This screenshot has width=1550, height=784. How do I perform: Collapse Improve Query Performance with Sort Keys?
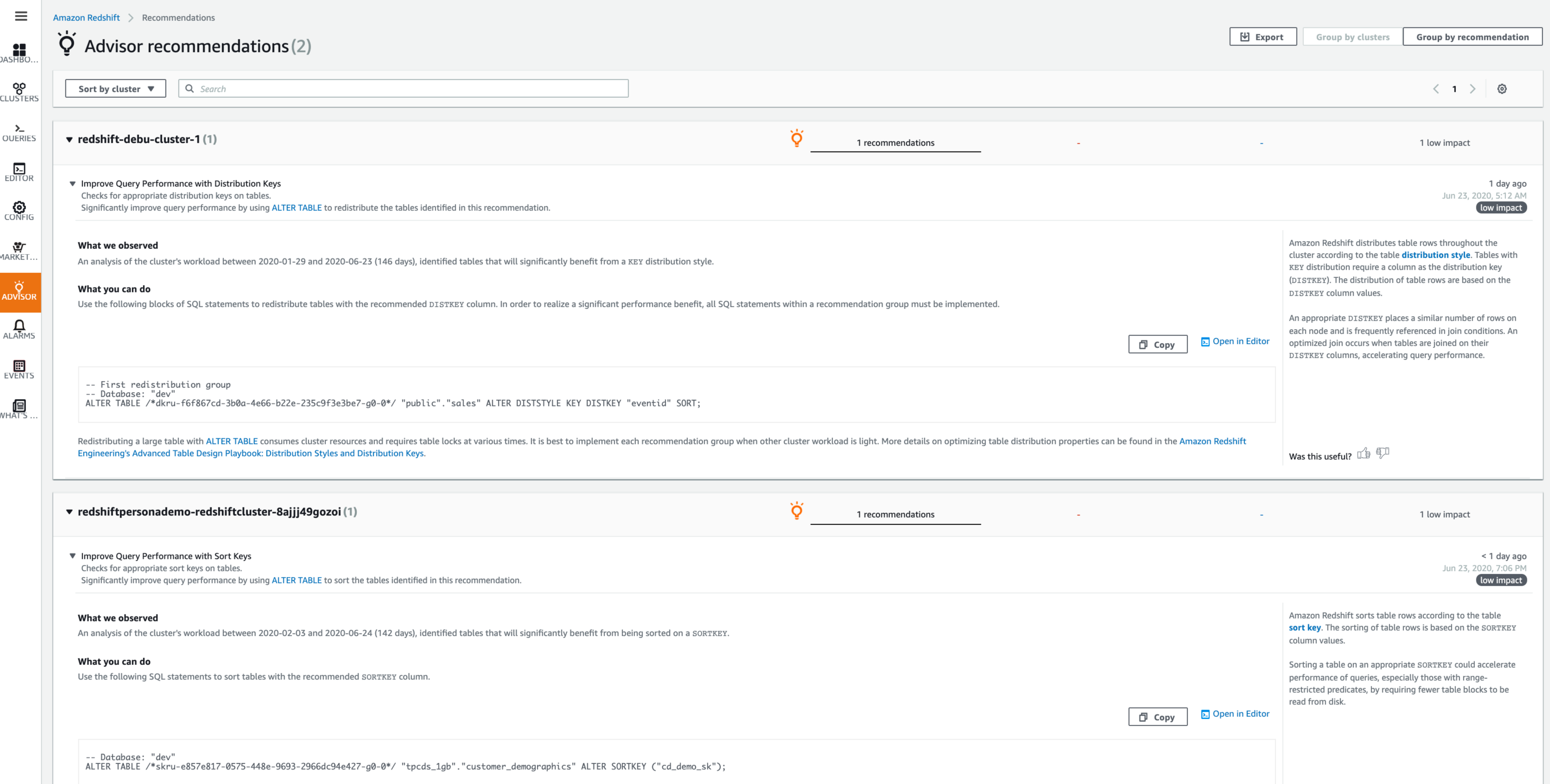tap(73, 556)
